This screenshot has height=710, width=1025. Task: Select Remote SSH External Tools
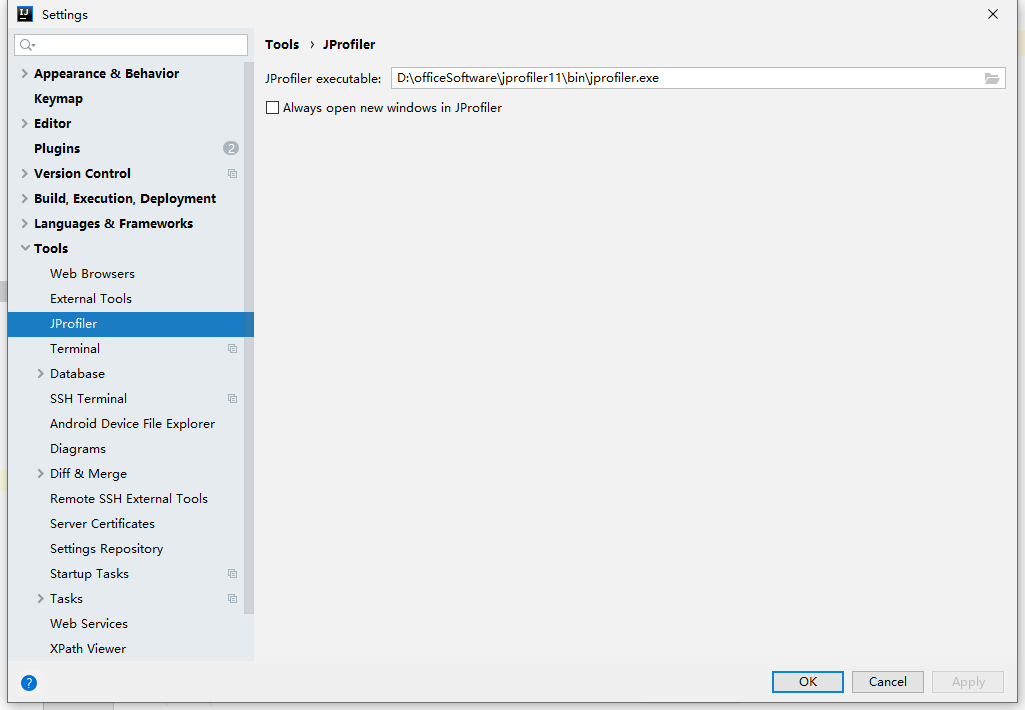tap(129, 499)
